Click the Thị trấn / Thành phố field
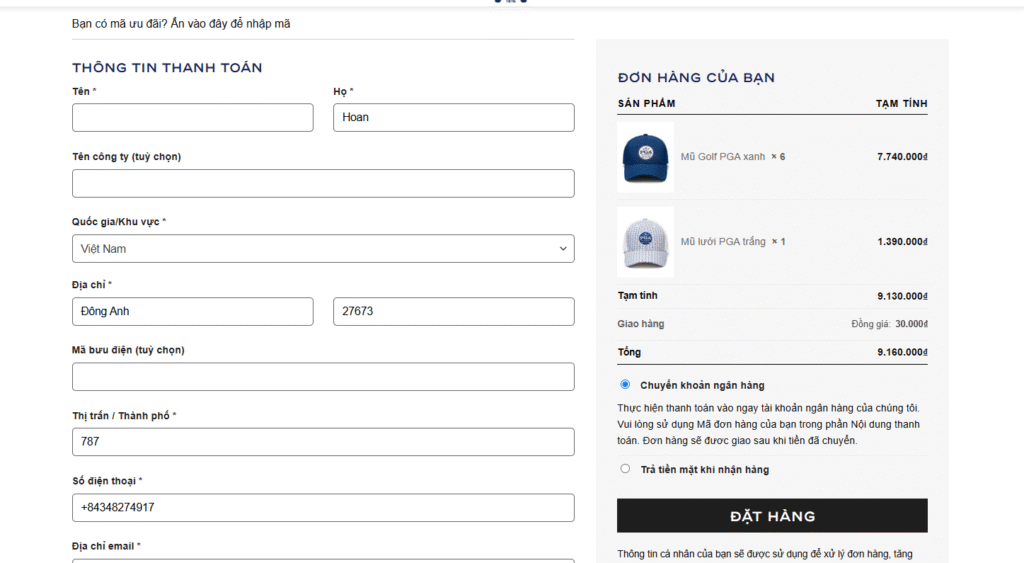1024x563 pixels. pos(323,442)
